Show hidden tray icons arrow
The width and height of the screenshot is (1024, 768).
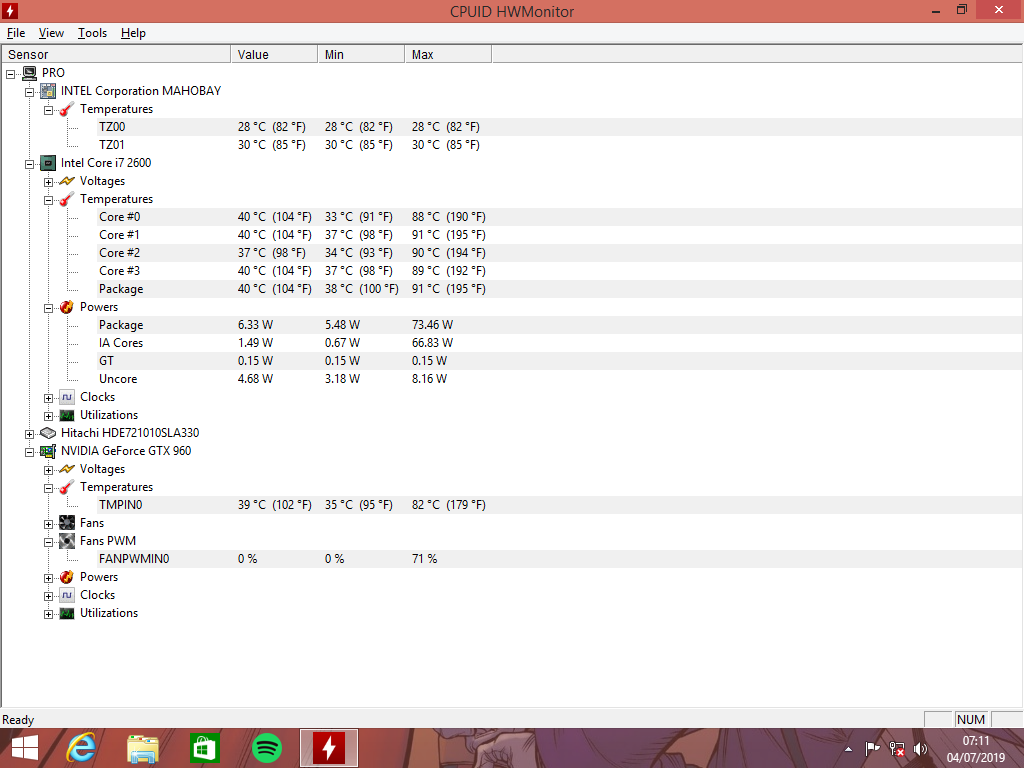coord(848,749)
